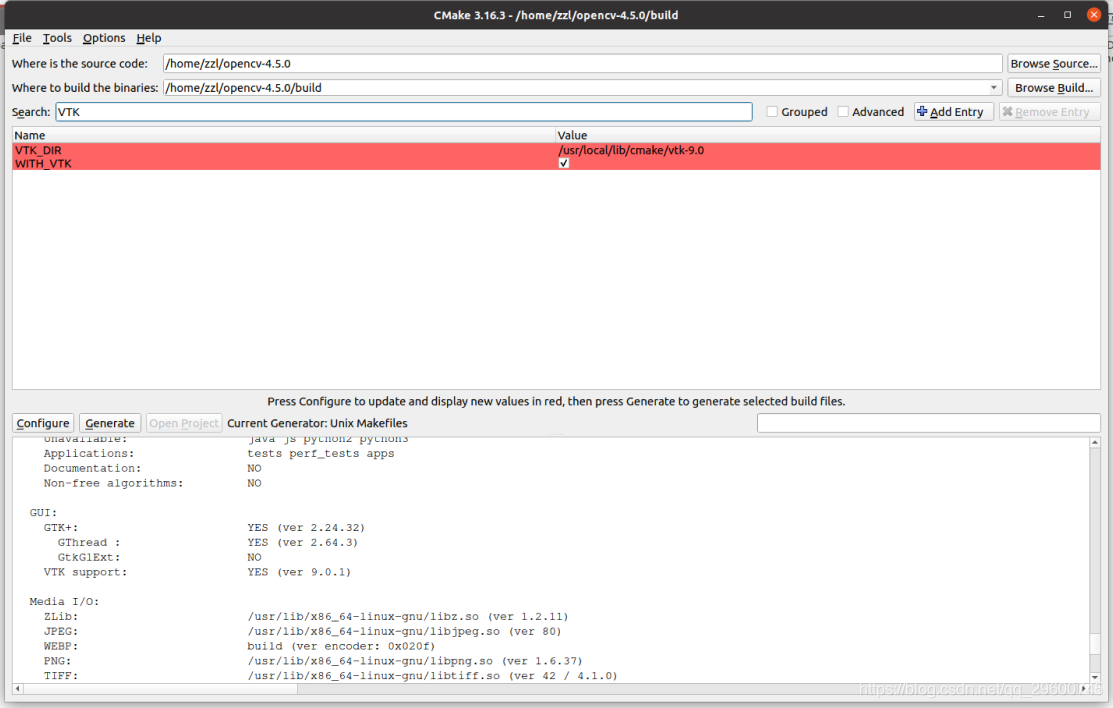Enable the Grouped checkbox
Viewport: 1113px width, 708px height.
click(x=772, y=112)
